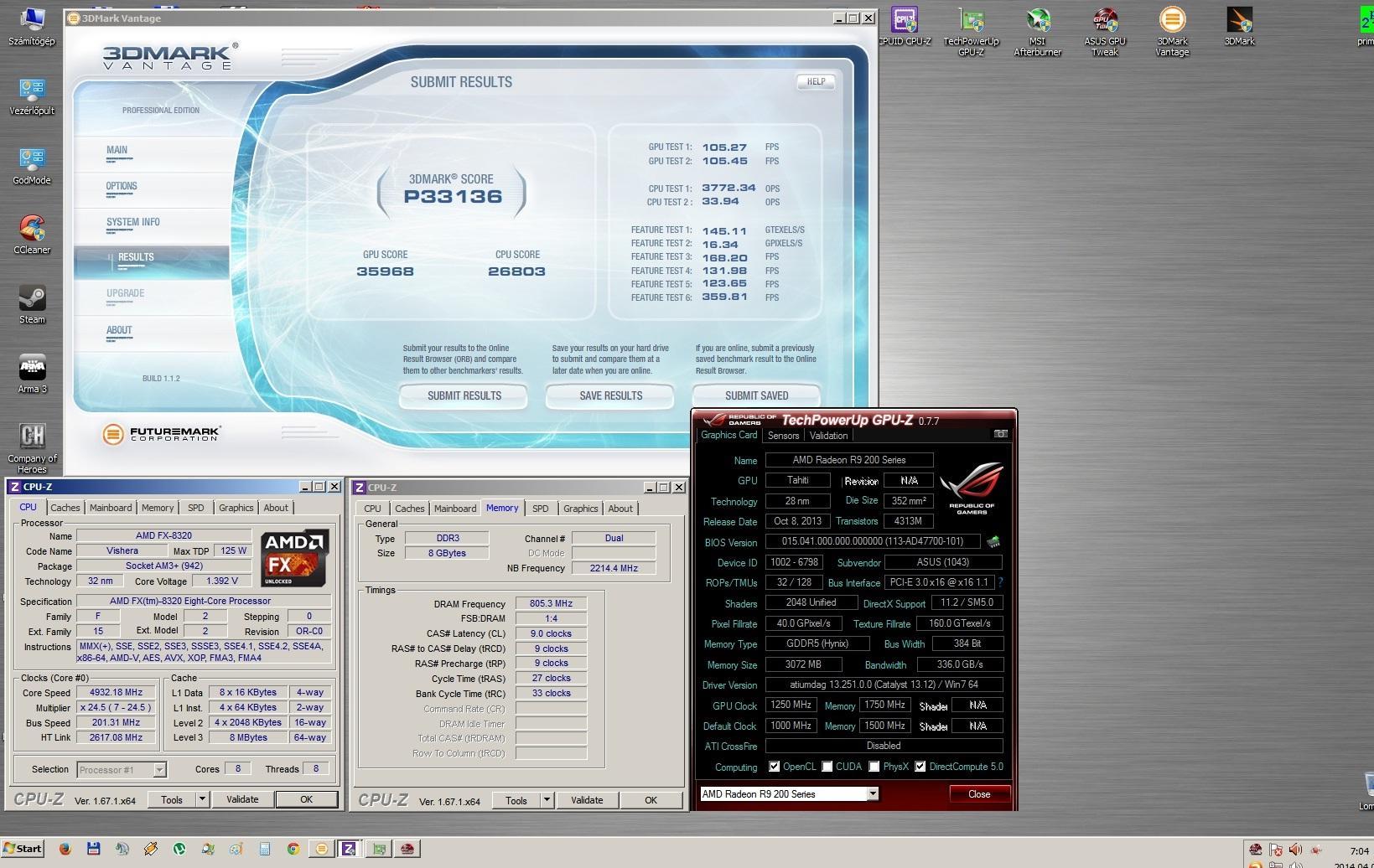Launch the ASUS GPU Tweak desktop shortcut
The width and height of the screenshot is (1374, 868).
1105,33
